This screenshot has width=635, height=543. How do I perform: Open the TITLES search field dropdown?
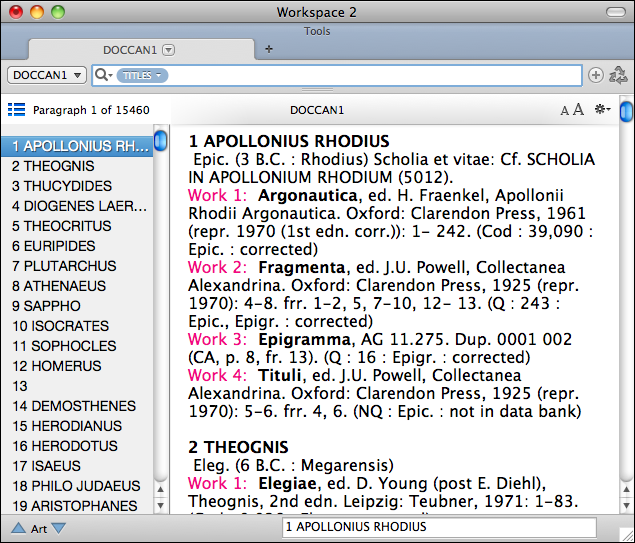(x=142, y=75)
